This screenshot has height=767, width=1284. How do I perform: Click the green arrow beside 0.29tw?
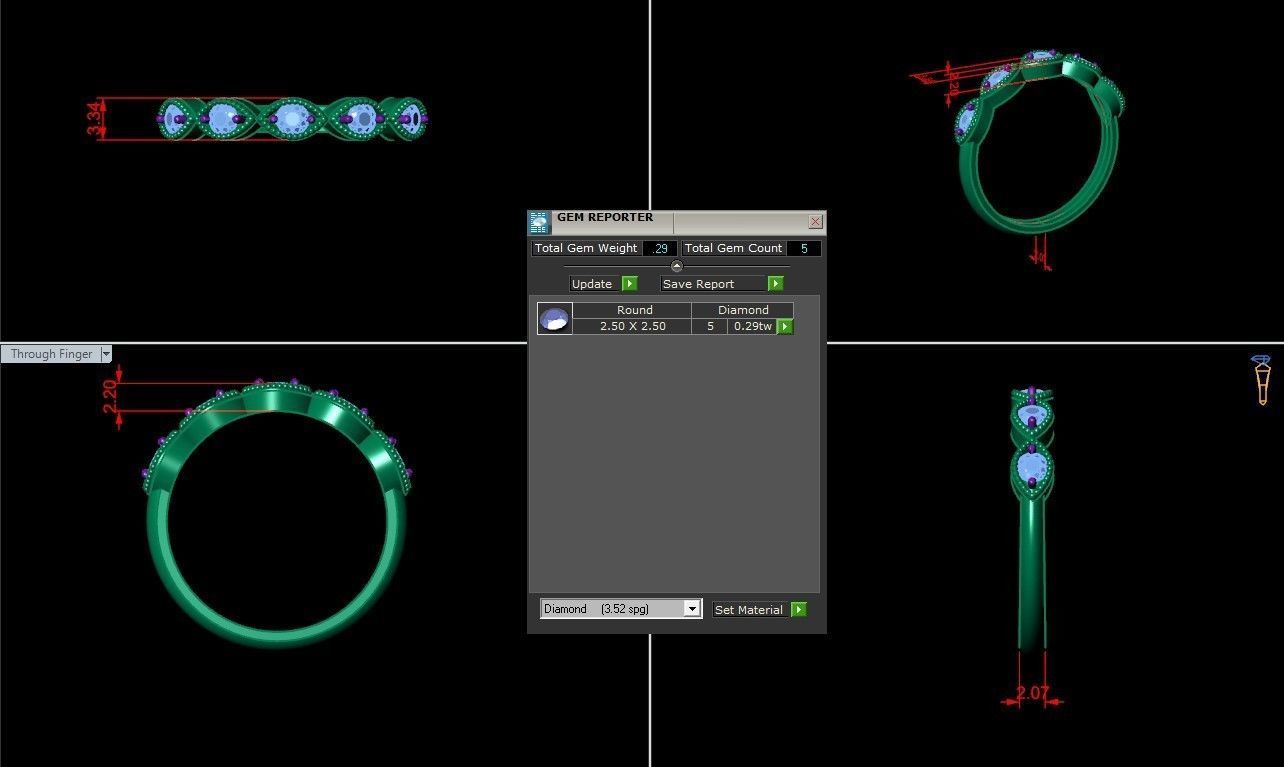785,326
